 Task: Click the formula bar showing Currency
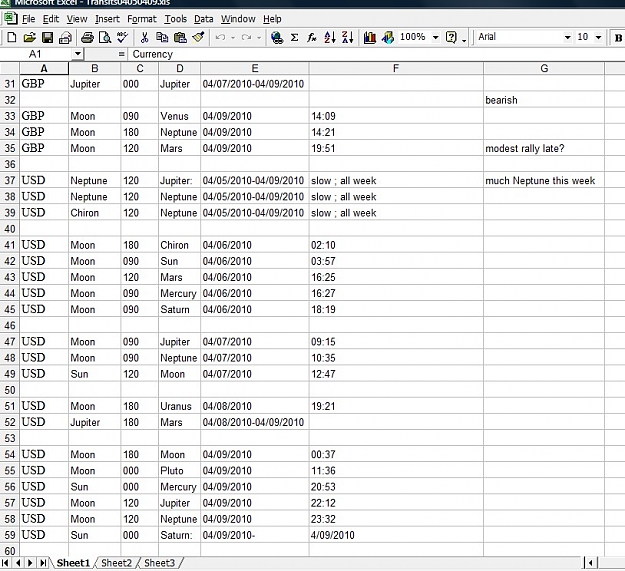(x=375, y=54)
